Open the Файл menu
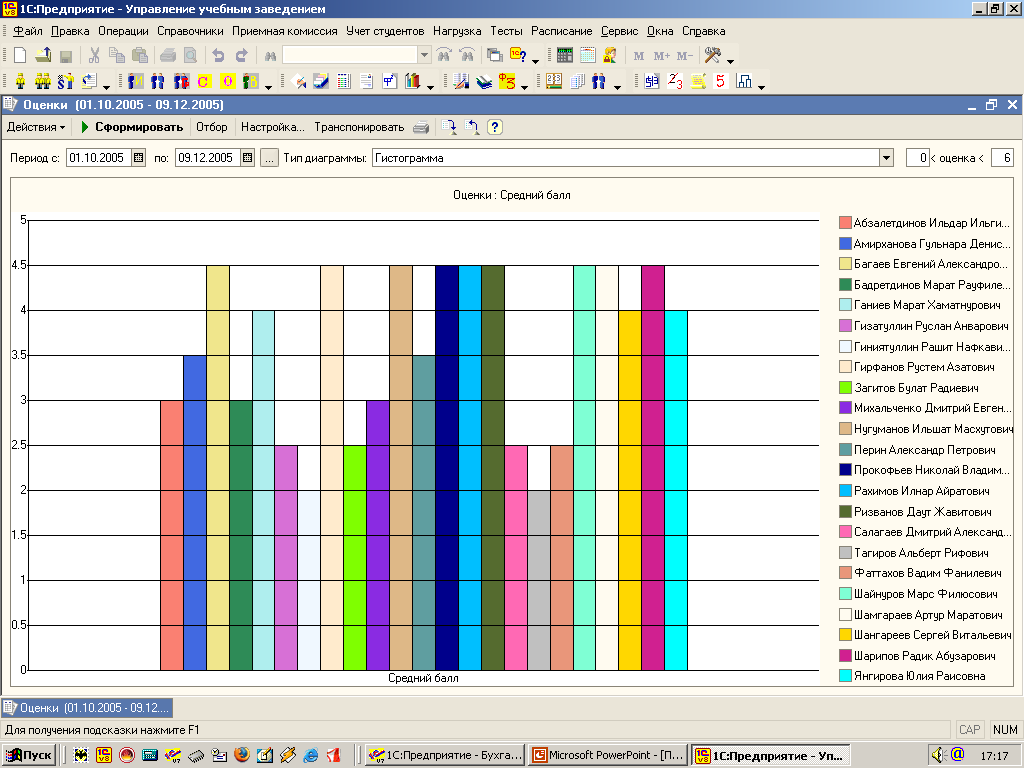 [x=27, y=31]
